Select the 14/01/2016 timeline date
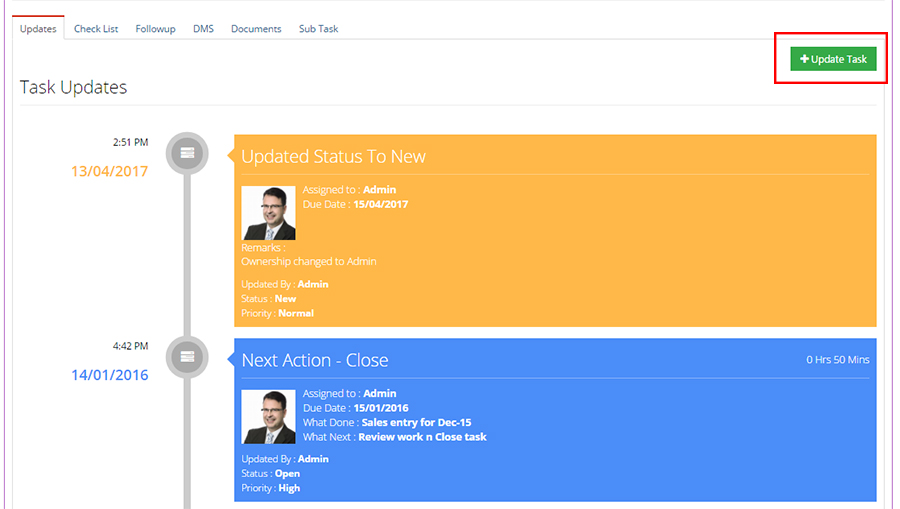Screen dimensions: 900x509 tap(109, 375)
